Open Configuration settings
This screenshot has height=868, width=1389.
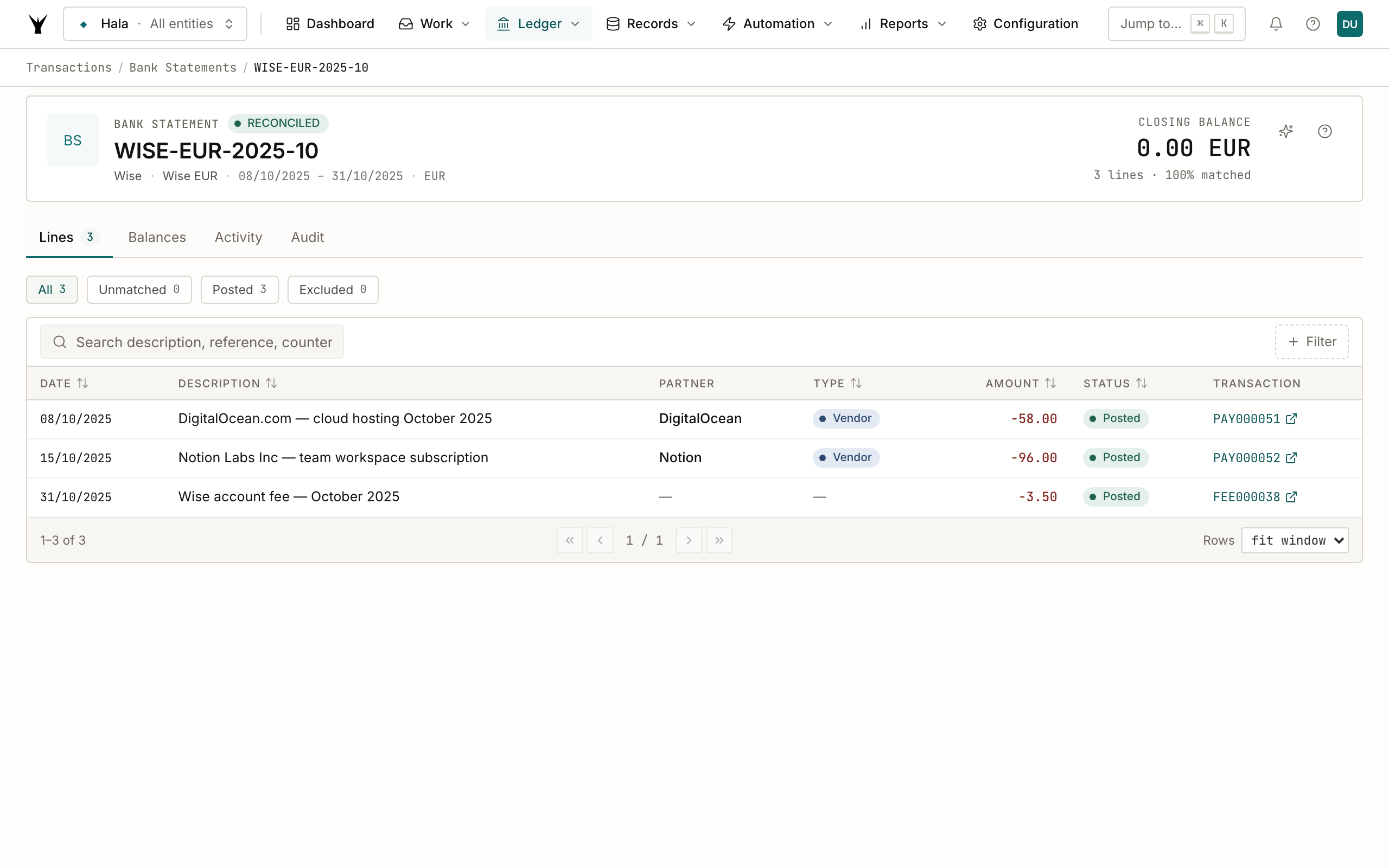[x=1025, y=23]
